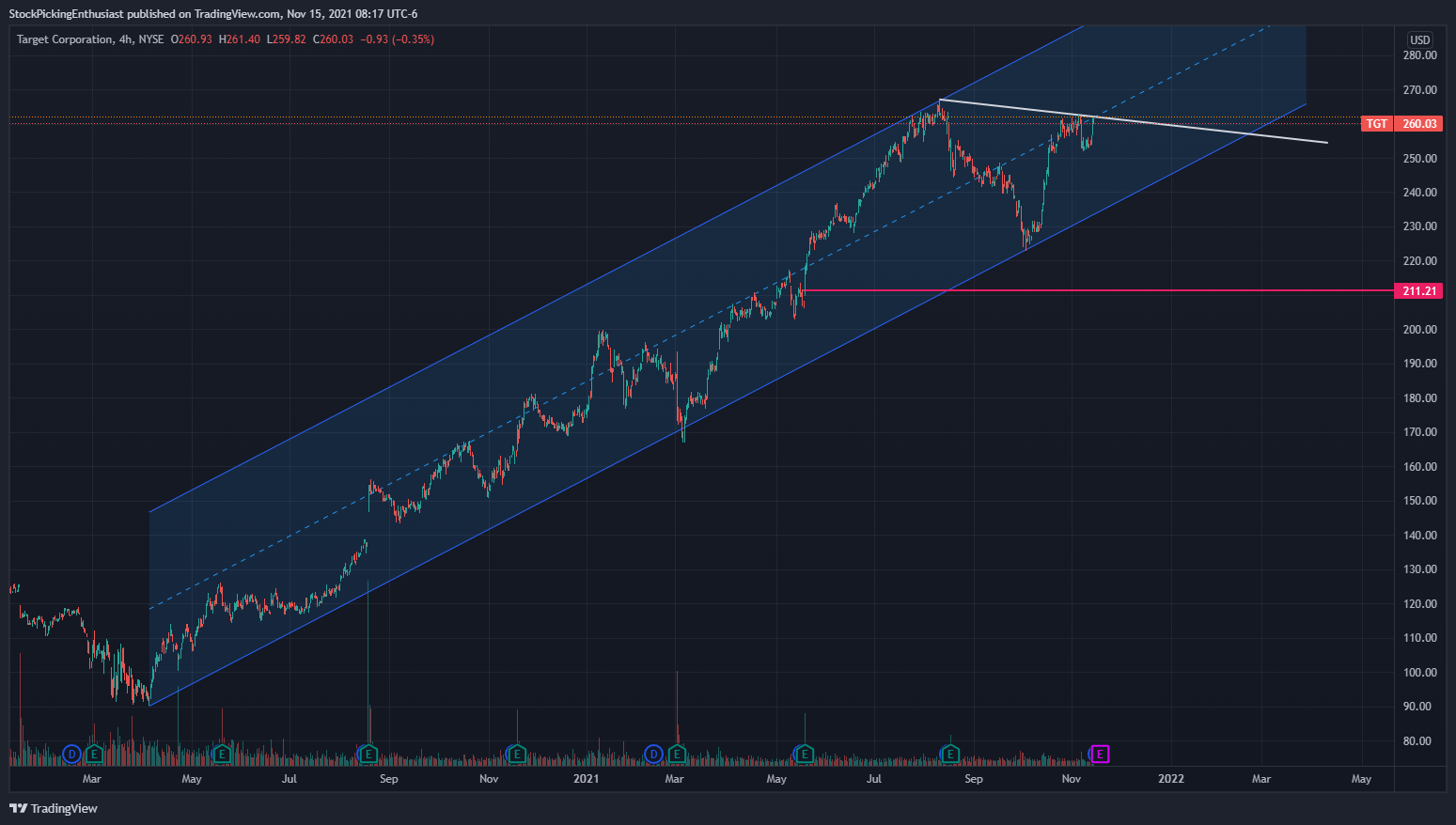
Task: Open the earnings E marker near May 2021
Action: click(805, 754)
